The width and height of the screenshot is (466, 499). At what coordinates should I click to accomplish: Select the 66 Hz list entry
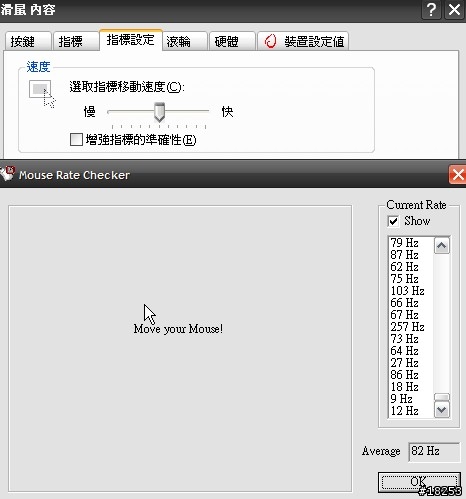click(411, 303)
